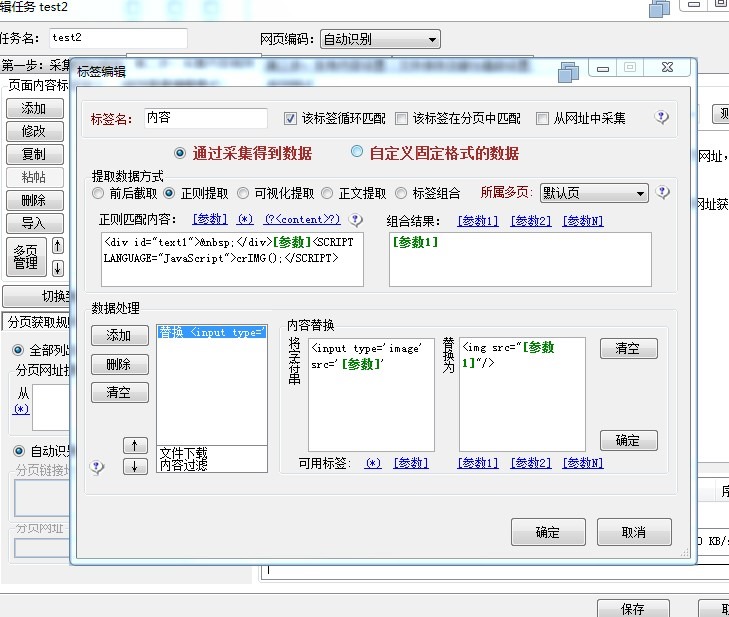Click [参数1] link beside 组合结果

pyautogui.click(x=477, y=221)
